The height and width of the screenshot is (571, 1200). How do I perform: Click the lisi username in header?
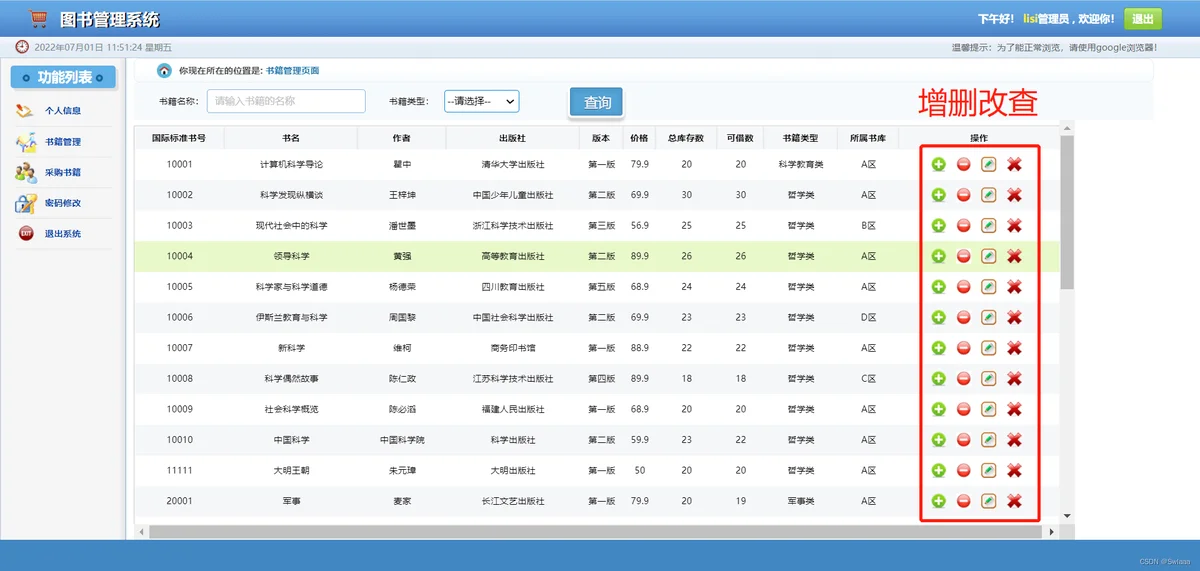1030,19
